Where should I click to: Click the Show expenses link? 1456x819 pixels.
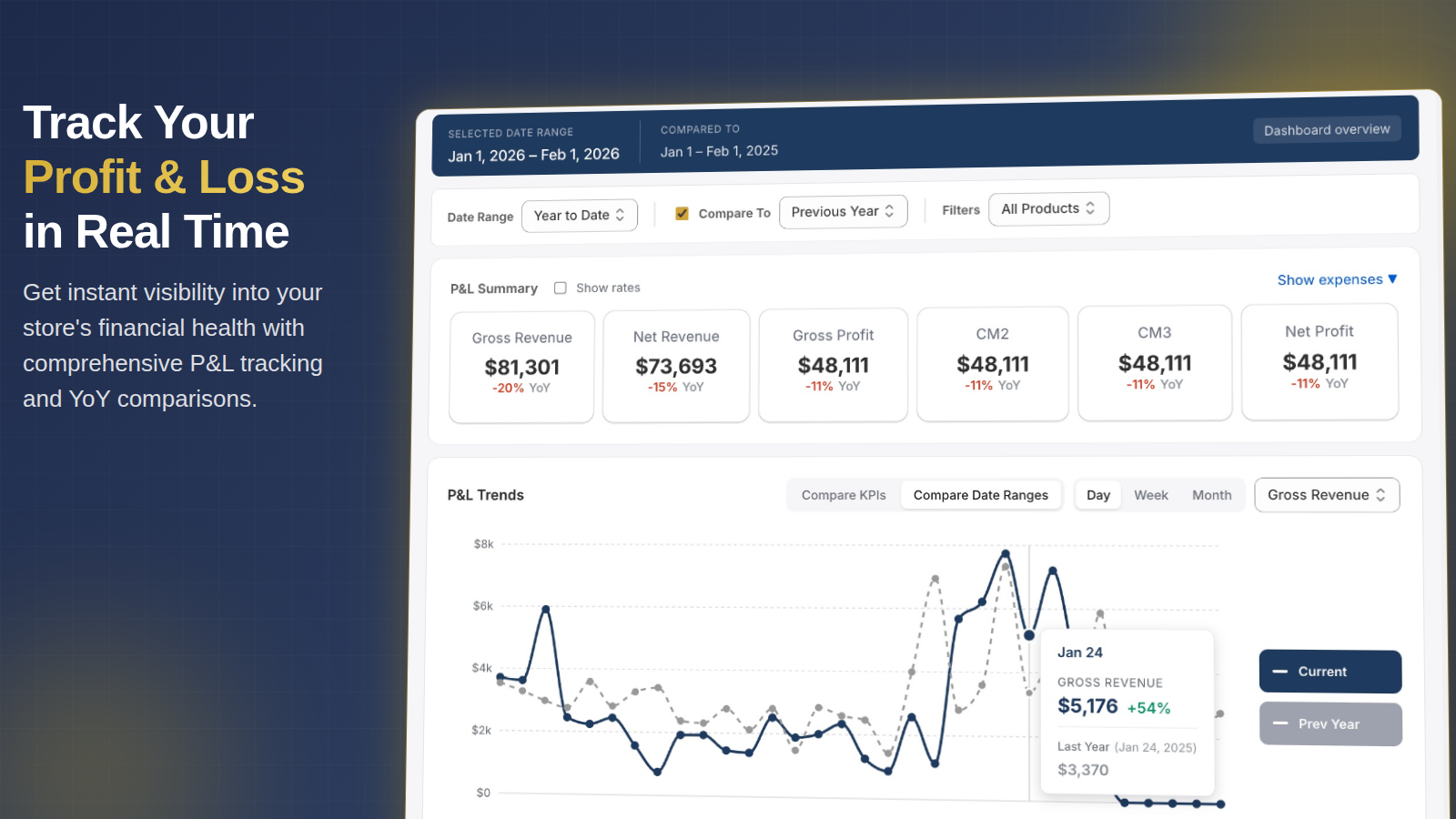tap(1330, 279)
